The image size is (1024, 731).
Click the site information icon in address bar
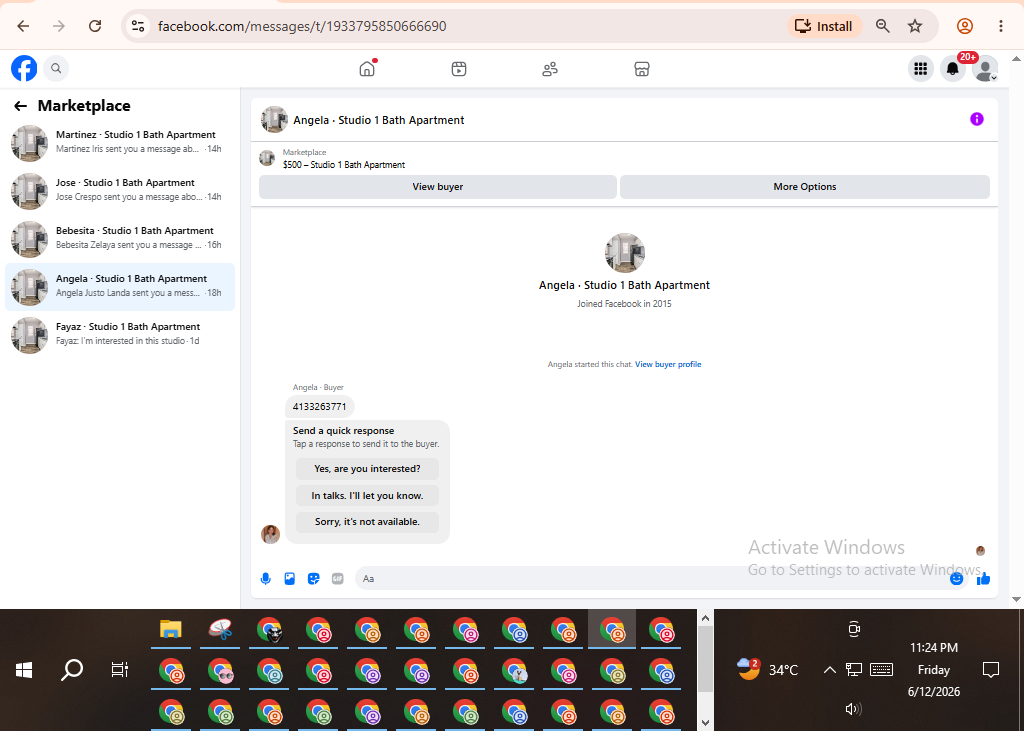(x=138, y=26)
